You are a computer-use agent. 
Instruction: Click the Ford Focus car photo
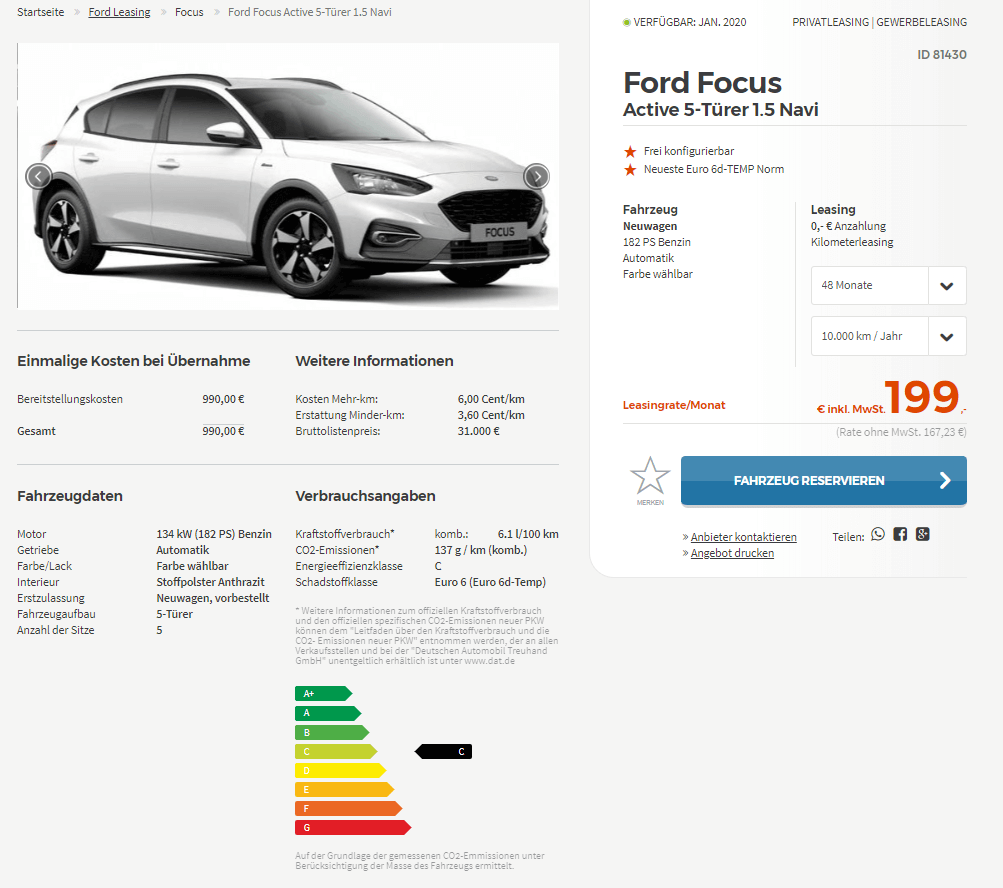[x=288, y=176]
